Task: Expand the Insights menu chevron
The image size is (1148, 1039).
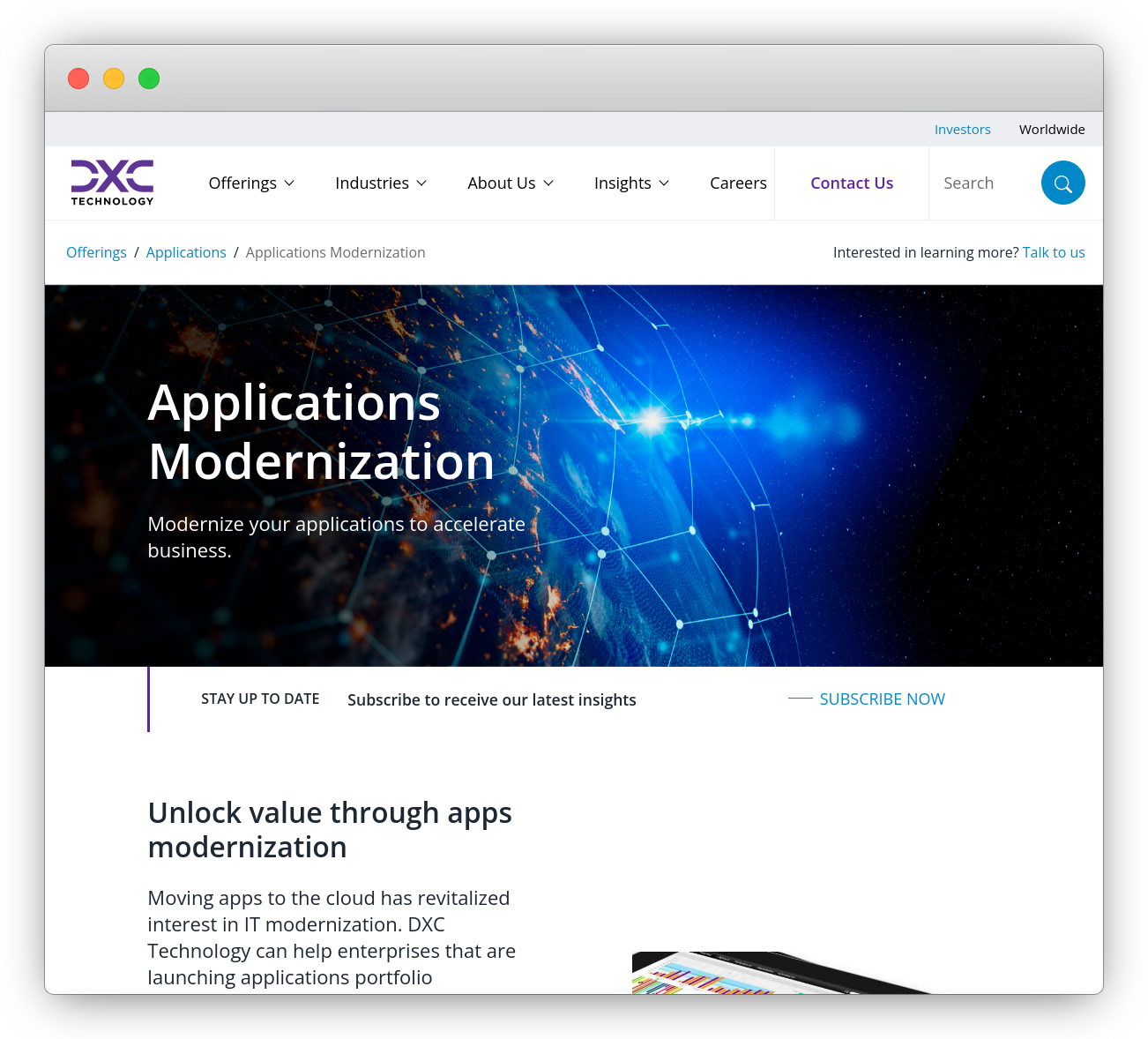Action: pos(664,183)
